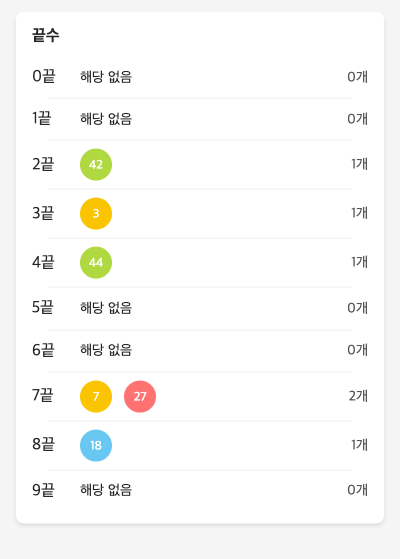Select the red ball numbered 27
Viewport: 400px width, 559px height.
click(x=140, y=396)
